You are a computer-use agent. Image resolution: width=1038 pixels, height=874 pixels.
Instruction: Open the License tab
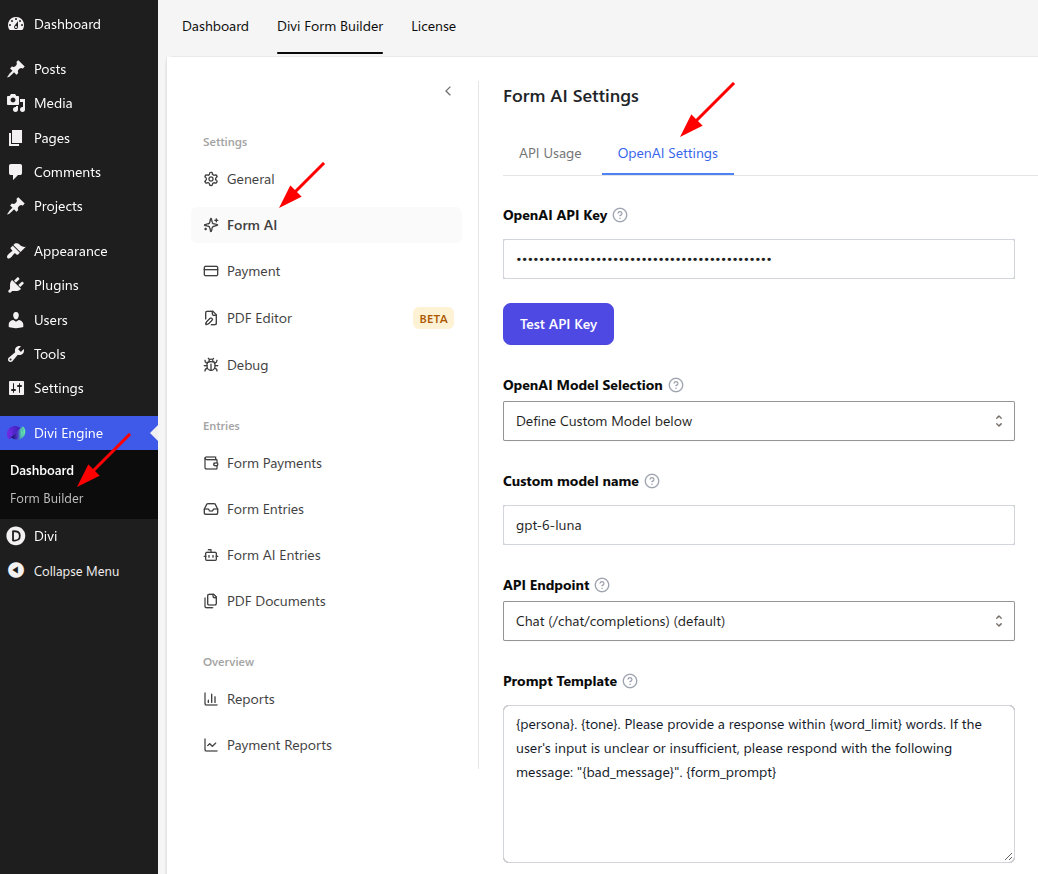pyautogui.click(x=434, y=26)
